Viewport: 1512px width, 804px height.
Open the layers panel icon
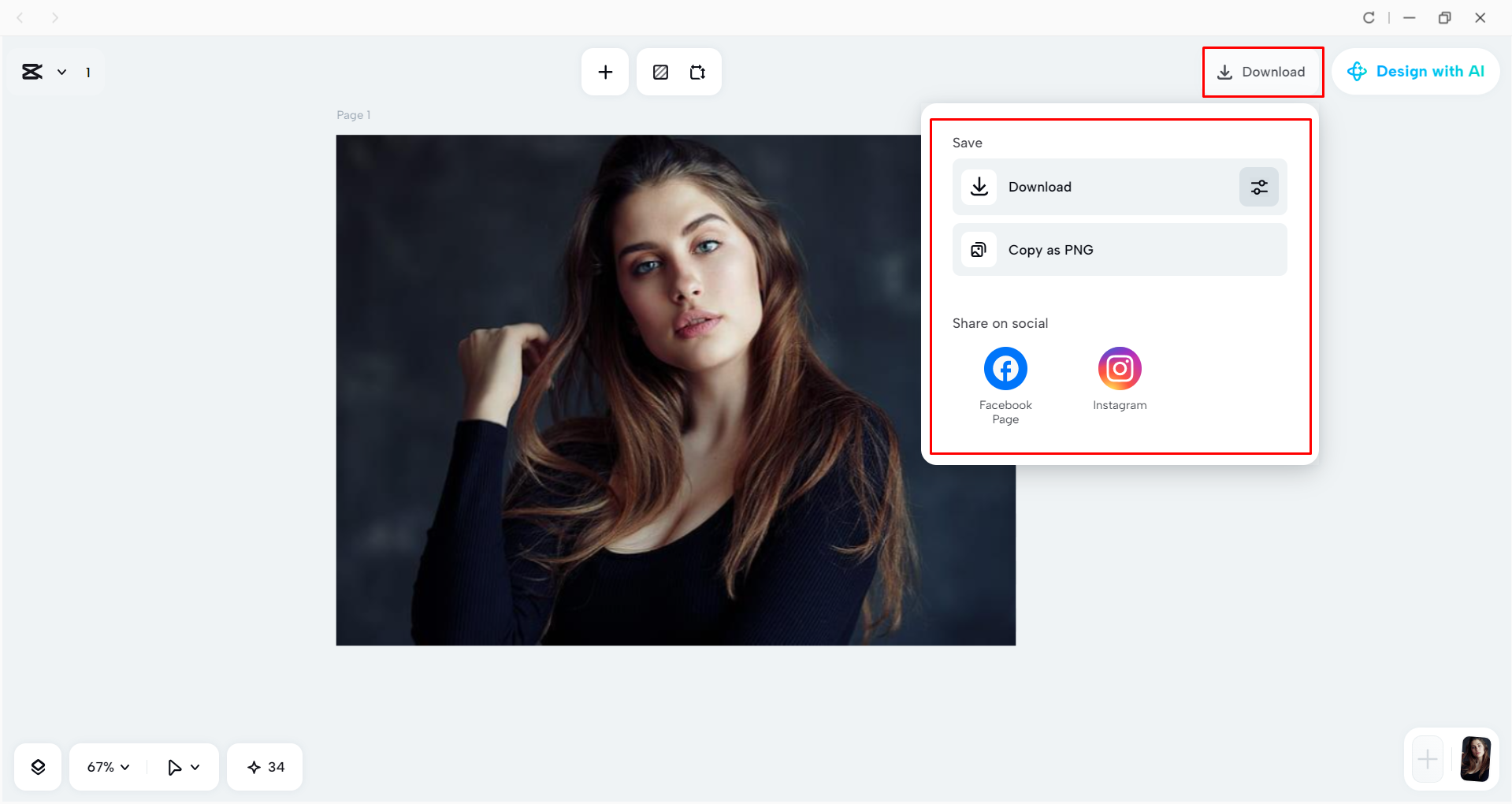(x=38, y=767)
